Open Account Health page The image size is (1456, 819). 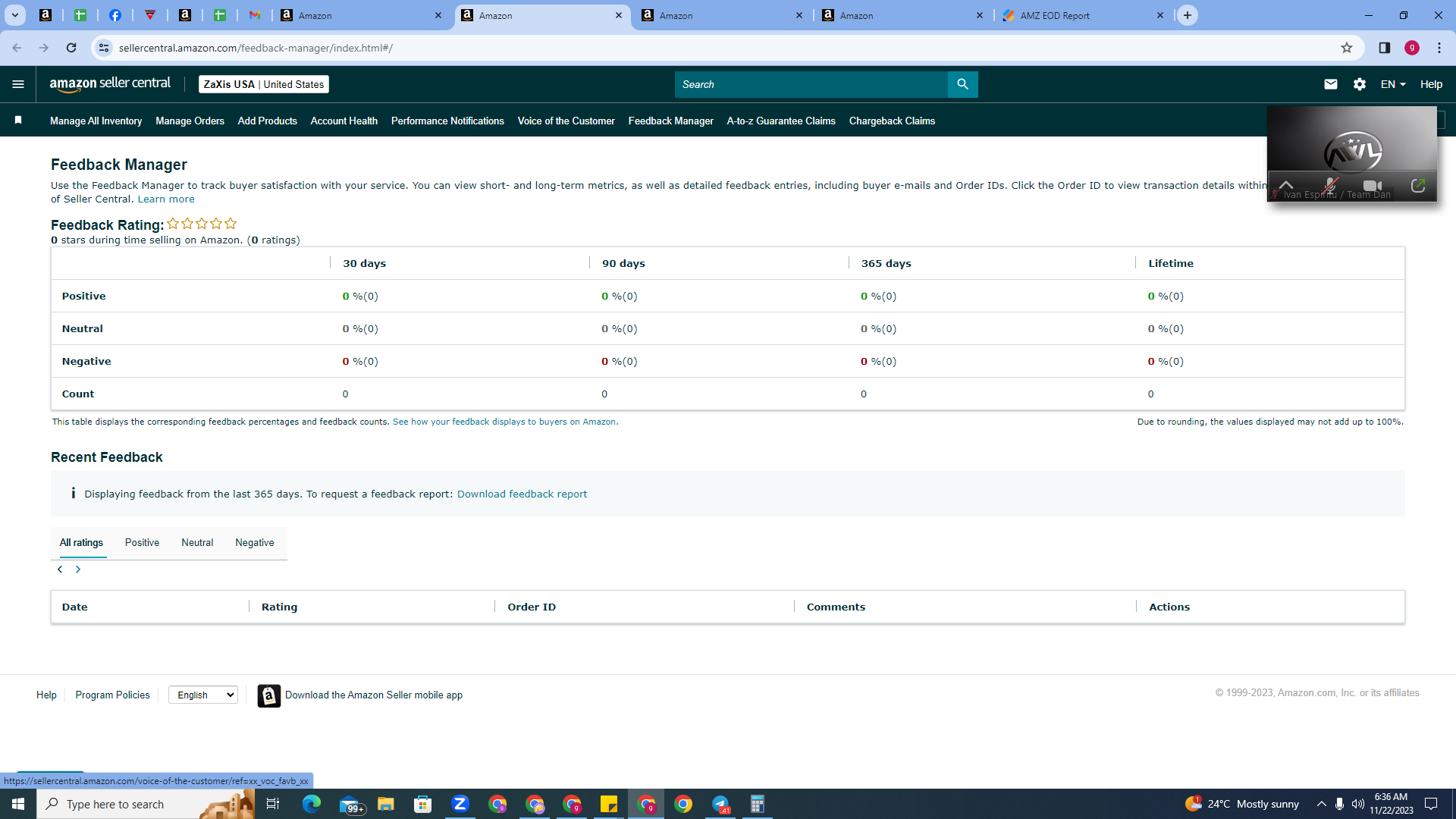344,121
